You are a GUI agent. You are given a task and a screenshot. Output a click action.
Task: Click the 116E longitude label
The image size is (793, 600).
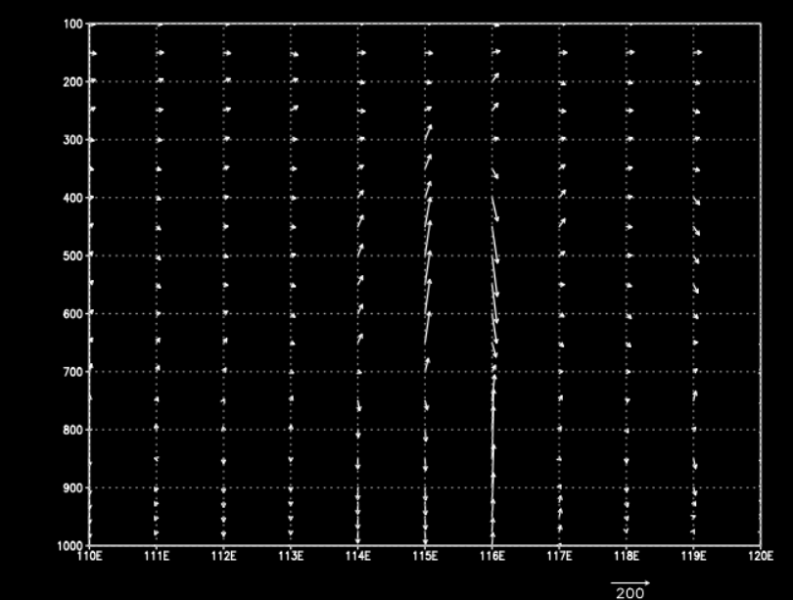[492, 555]
